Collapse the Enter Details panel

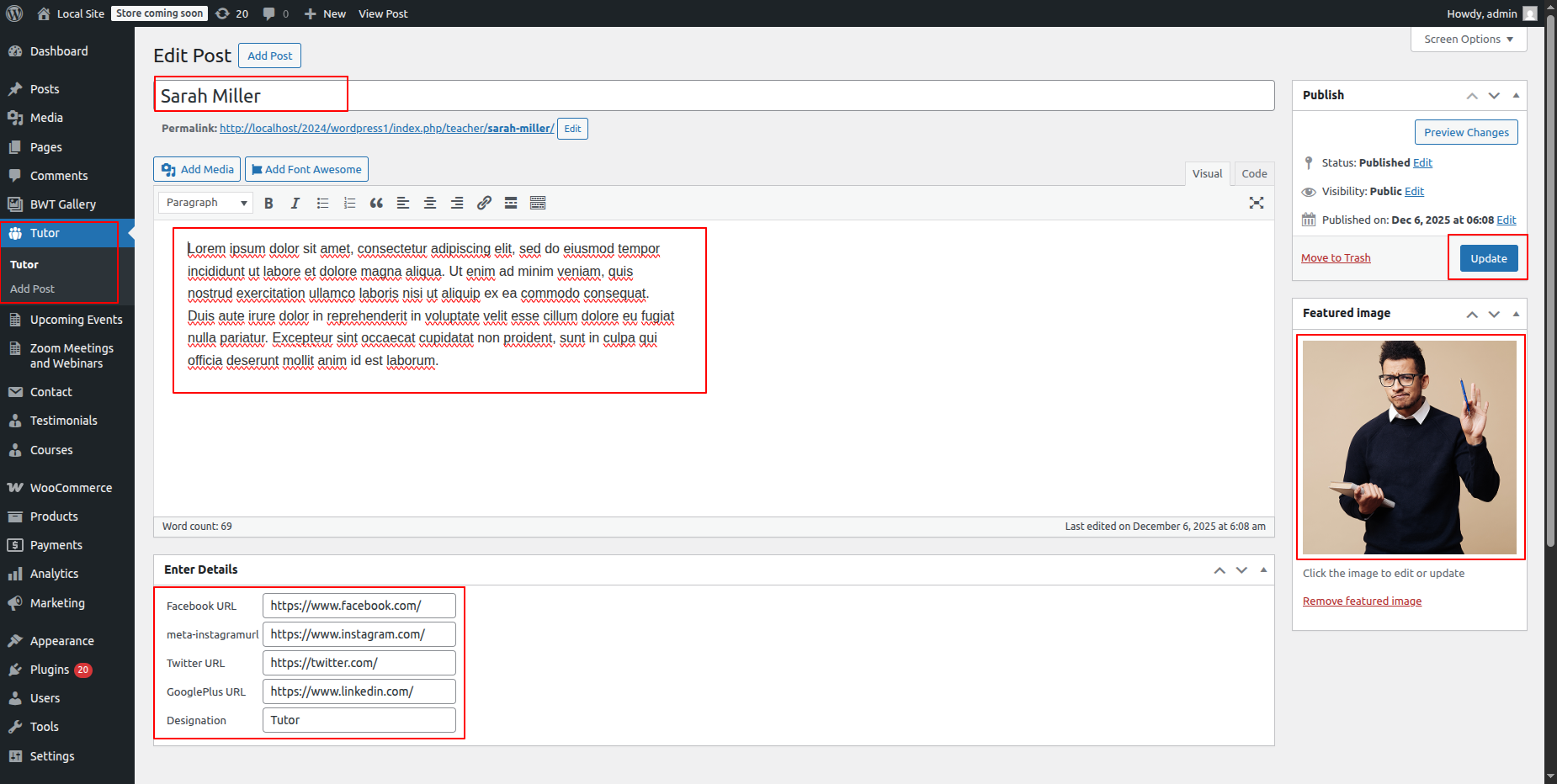point(1263,569)
